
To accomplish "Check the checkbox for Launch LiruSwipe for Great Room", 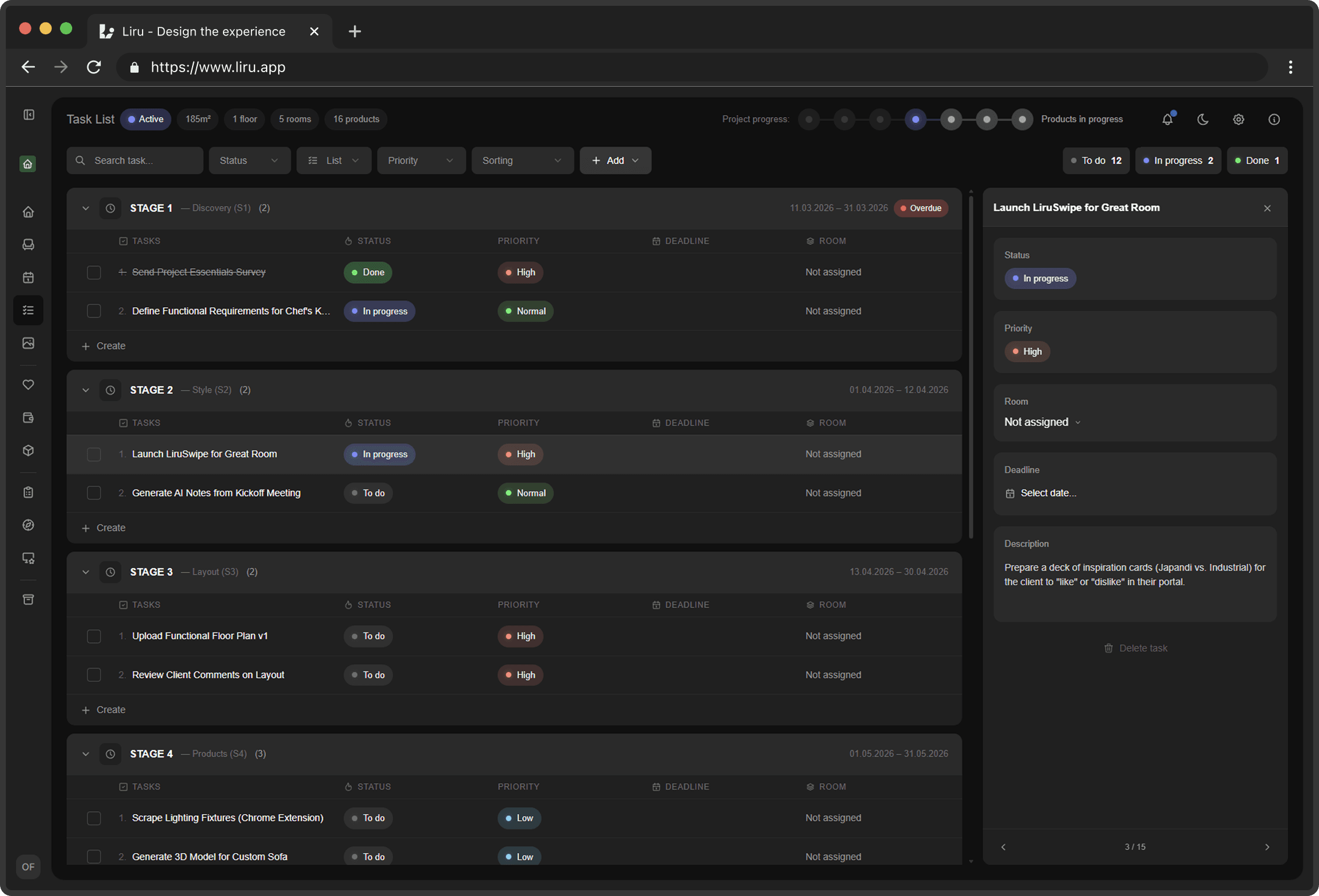I will click(94, 454).
